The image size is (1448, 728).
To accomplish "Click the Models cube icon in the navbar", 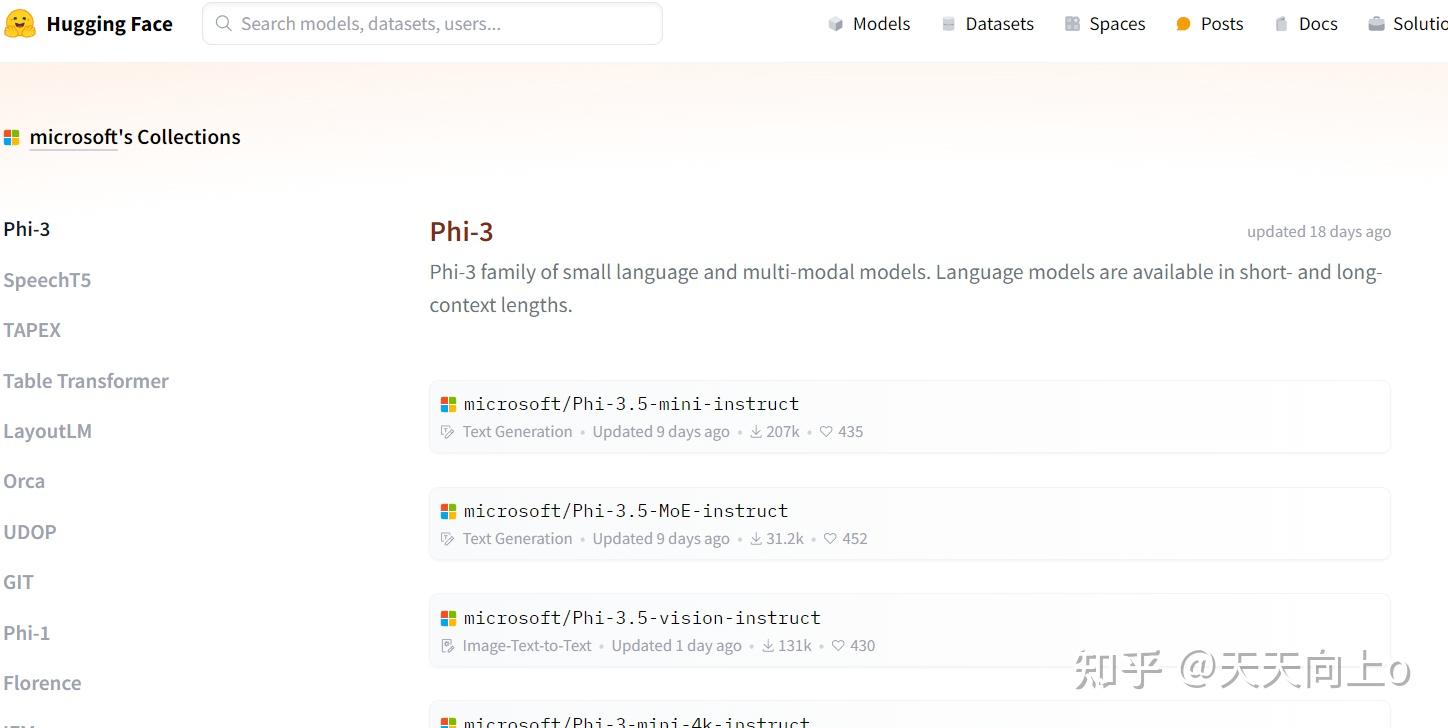I will (x=835, y=23).
